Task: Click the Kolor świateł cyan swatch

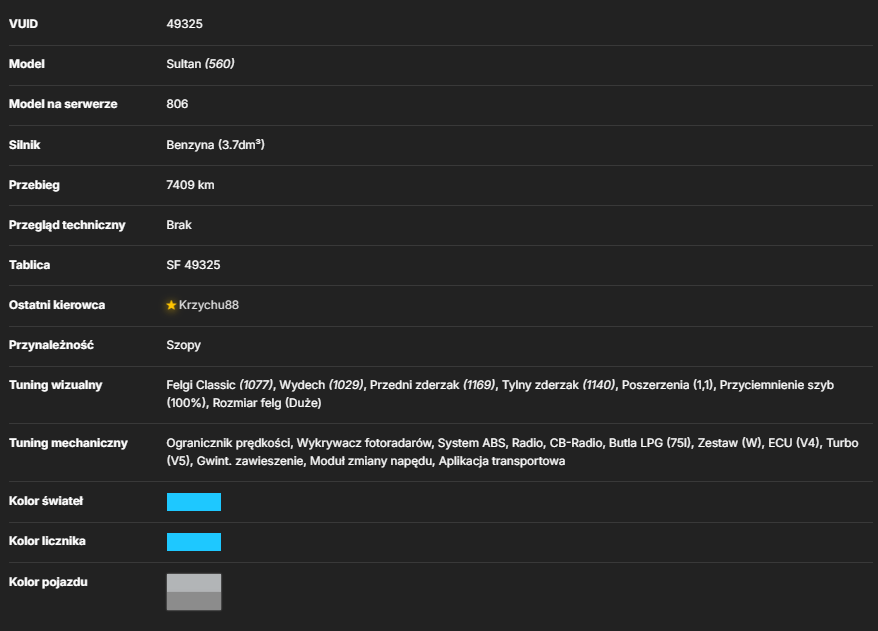Action: point(194,502)
